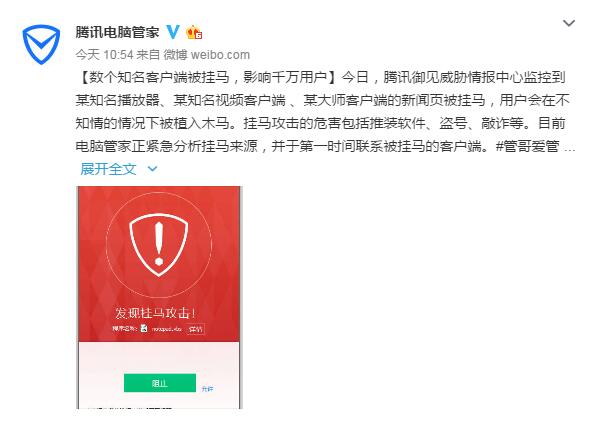Open the post options chevron menu

(x=569, y=23)
